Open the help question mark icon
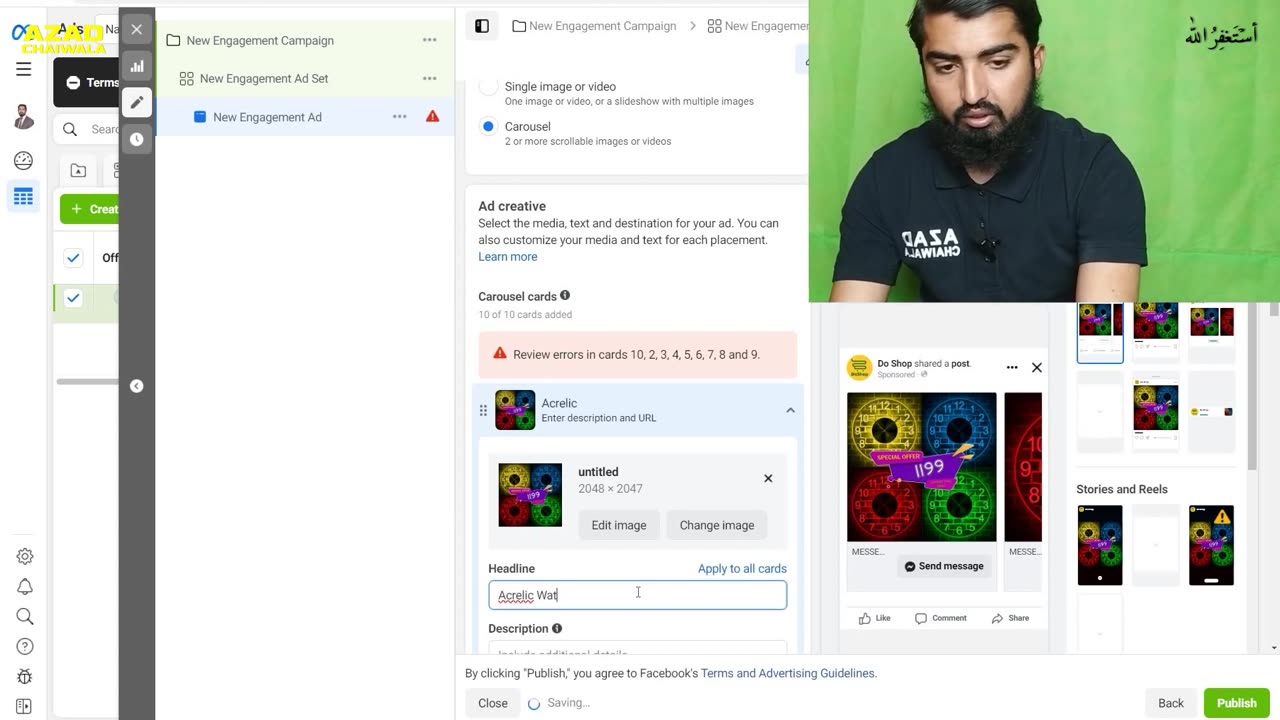This screenshot has height=720, width=1280. (x=25, y=647)
